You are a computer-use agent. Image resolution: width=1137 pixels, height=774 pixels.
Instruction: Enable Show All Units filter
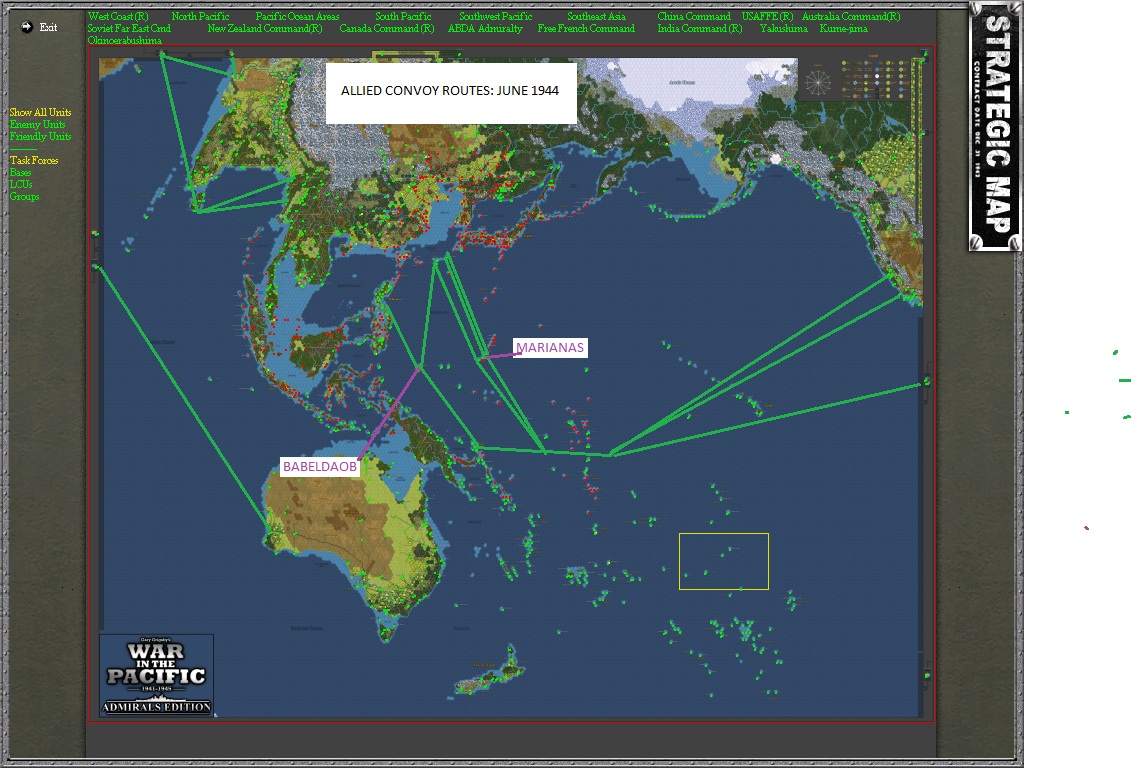point(41,112)
